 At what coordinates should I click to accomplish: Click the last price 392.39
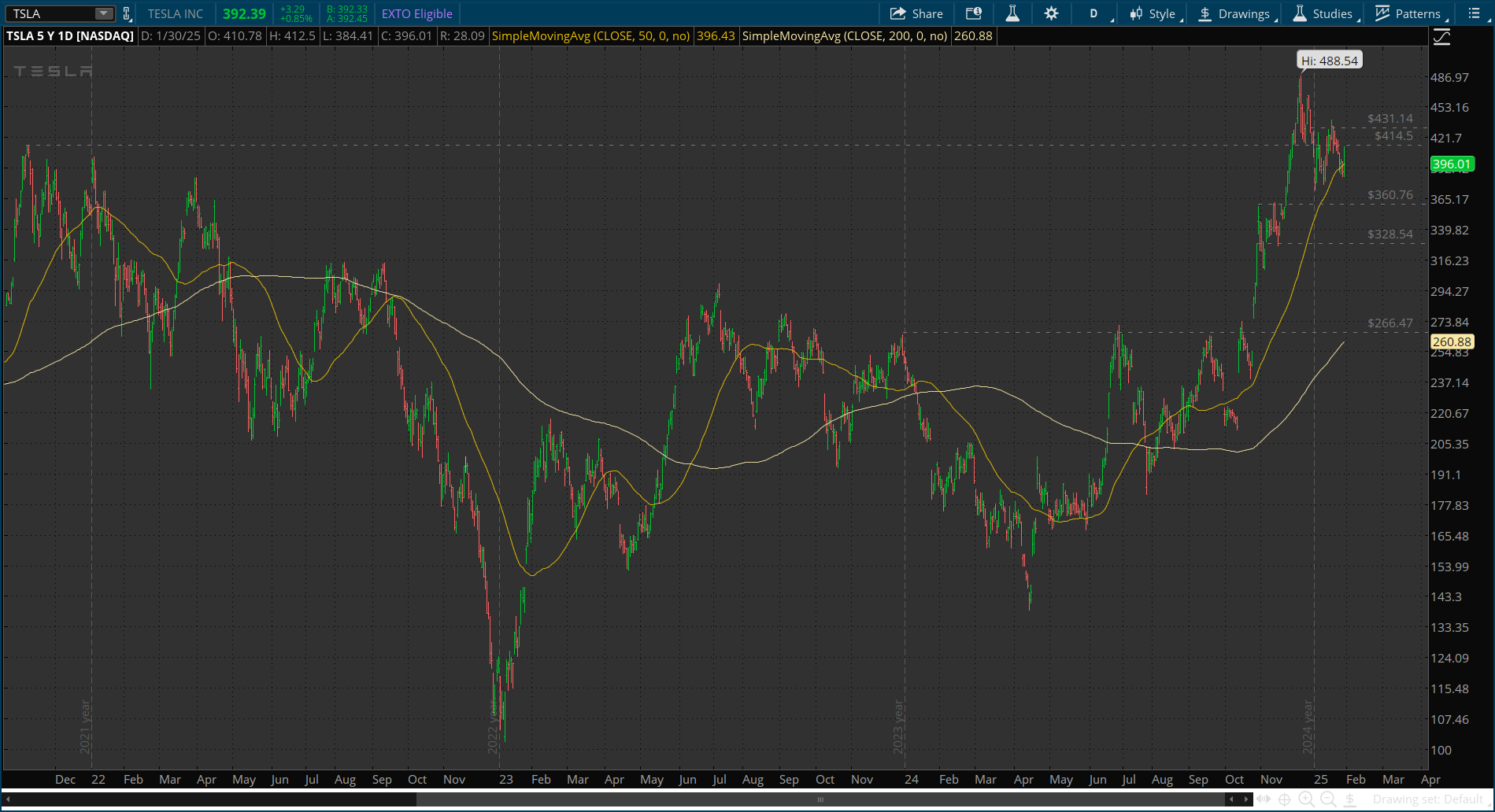244,13
